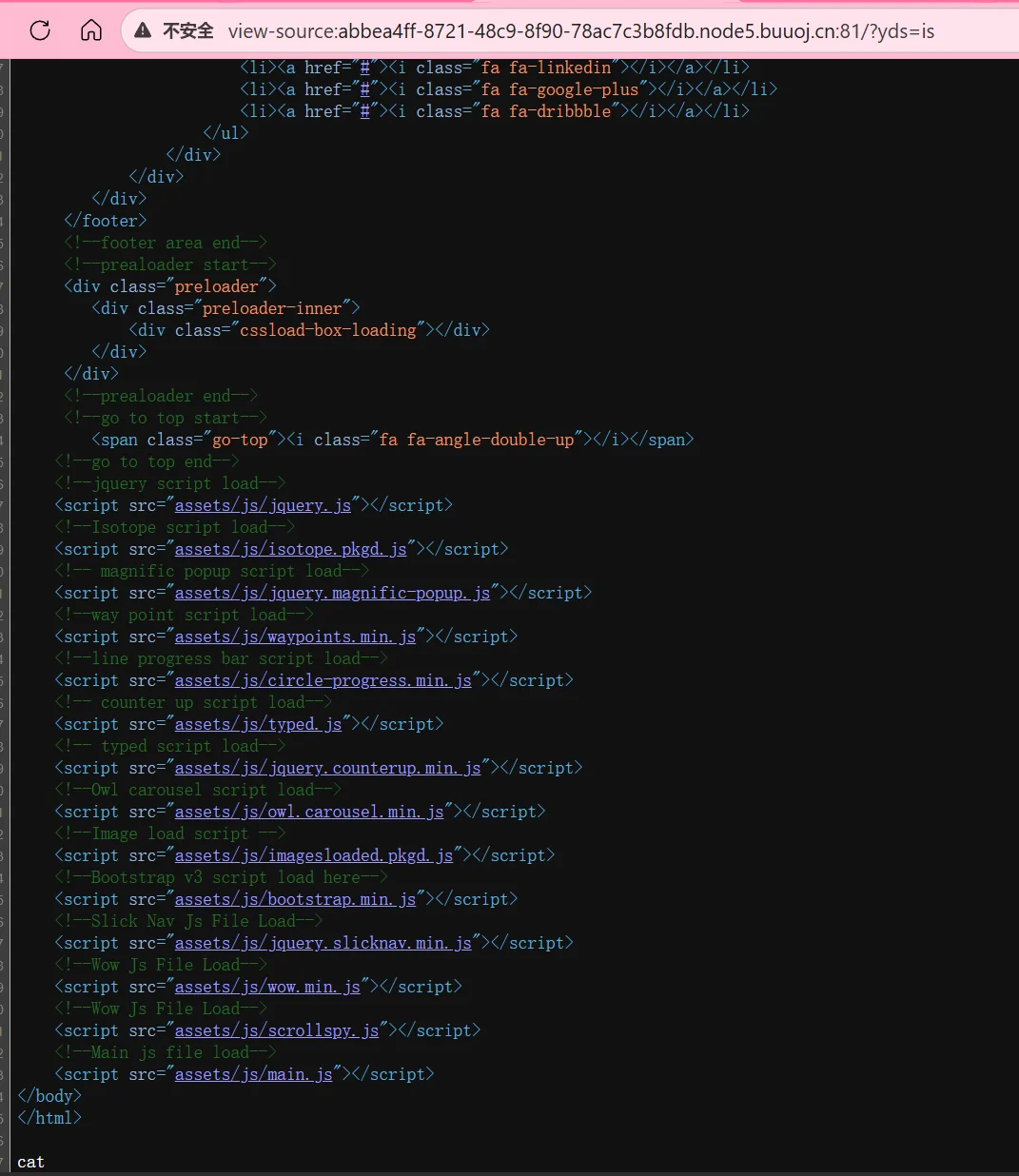Open the owl.carousel.min.js link

coord(309,812)
